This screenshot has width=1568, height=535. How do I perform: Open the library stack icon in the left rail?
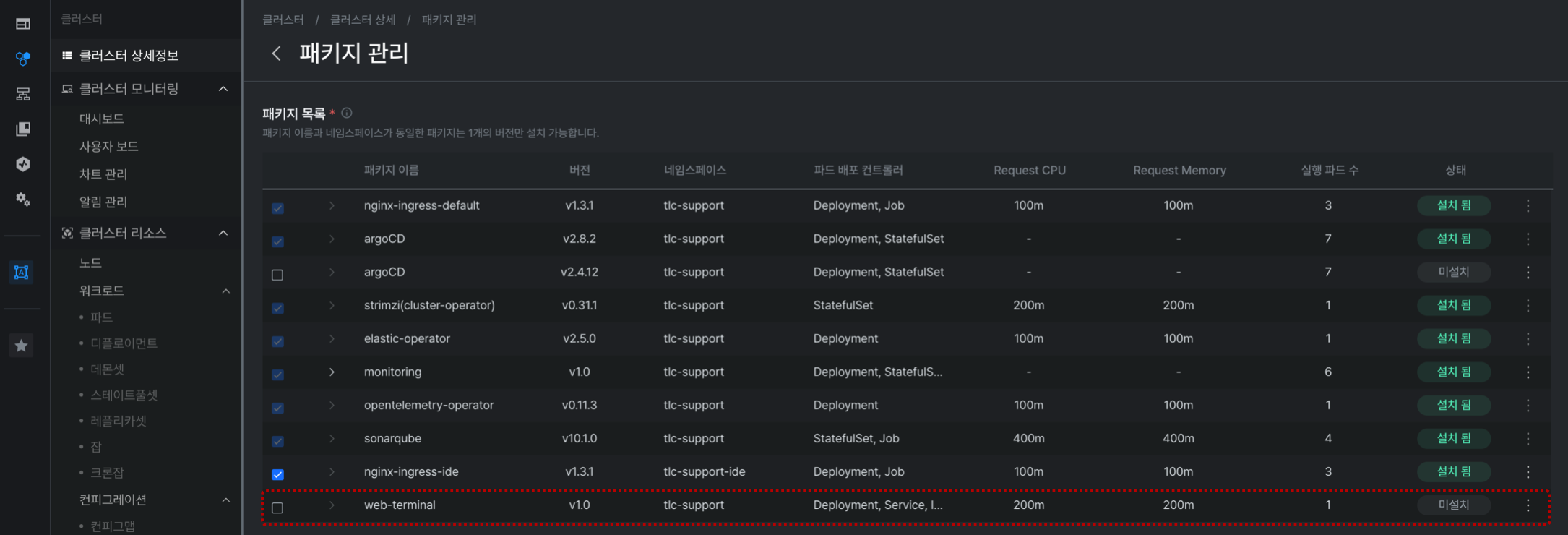(23, 129)
